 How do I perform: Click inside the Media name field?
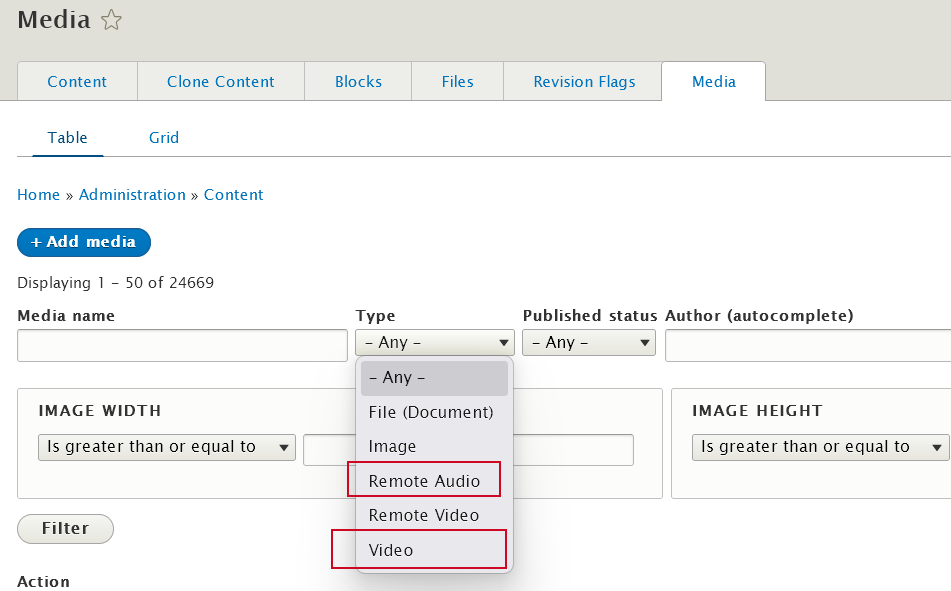[x=181, y=345]
